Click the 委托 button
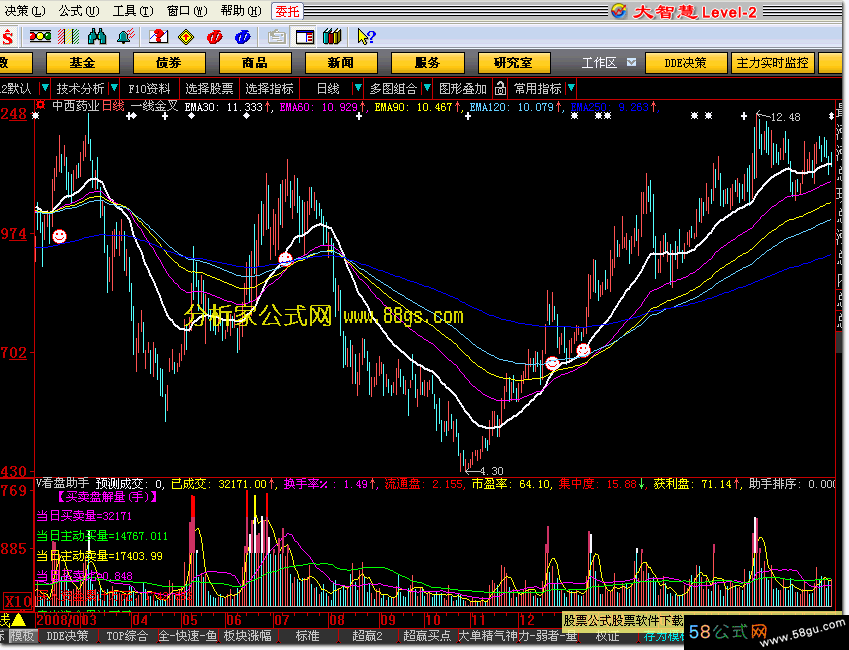This screenshot has height=650, width=849. tap(287, 11)
